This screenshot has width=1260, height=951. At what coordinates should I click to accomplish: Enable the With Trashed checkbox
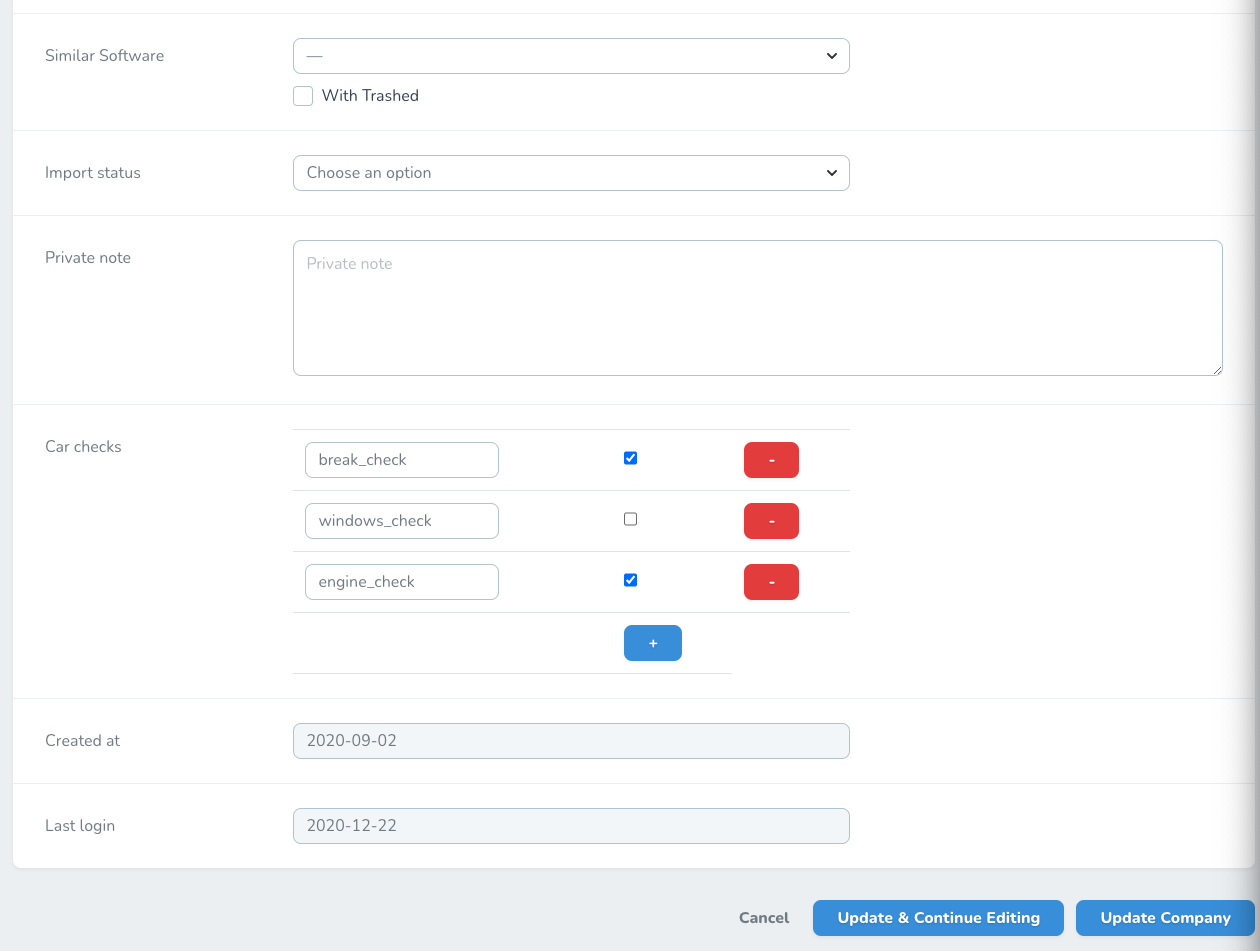[303, 96]
